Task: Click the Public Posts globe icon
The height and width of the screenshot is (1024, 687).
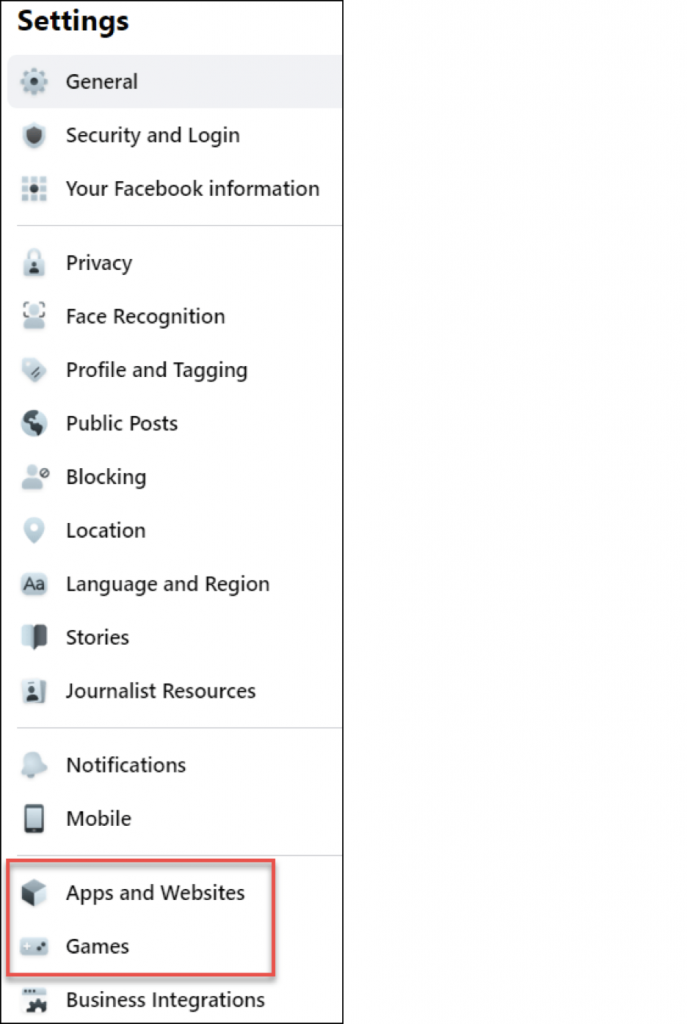Action: (34, 423)
